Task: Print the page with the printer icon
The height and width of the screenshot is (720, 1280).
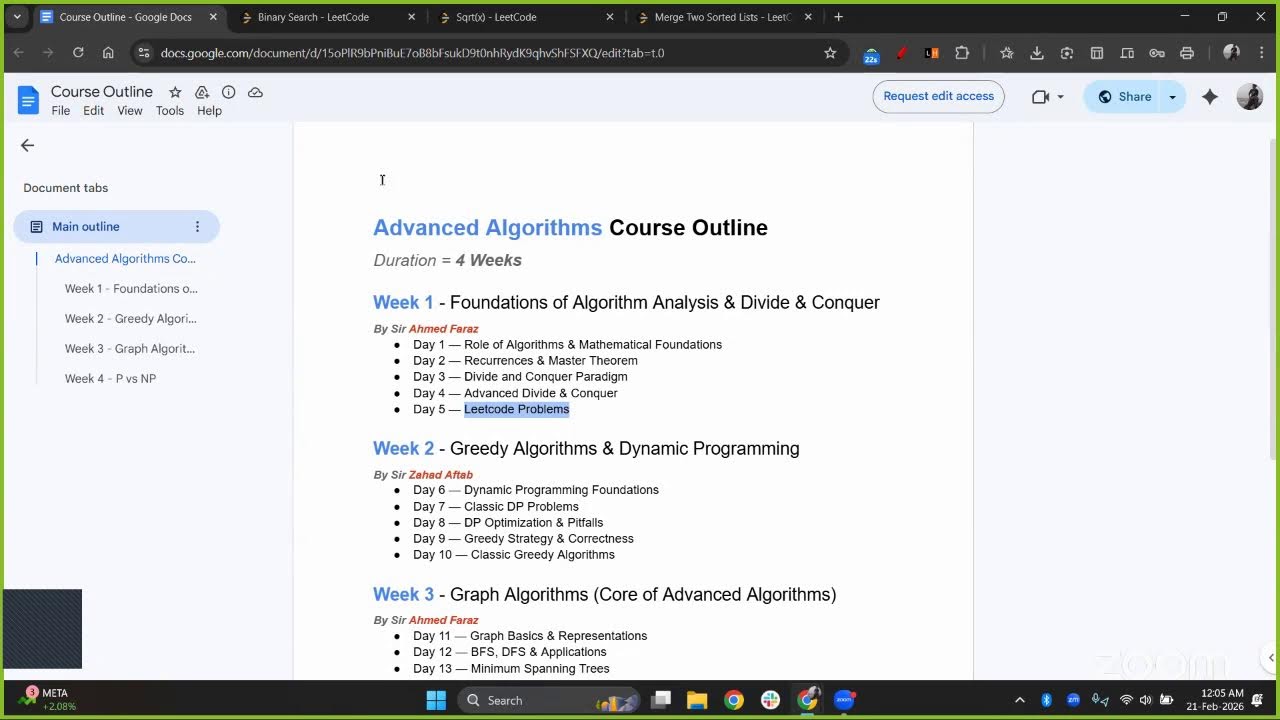Action: point(1187,53)
